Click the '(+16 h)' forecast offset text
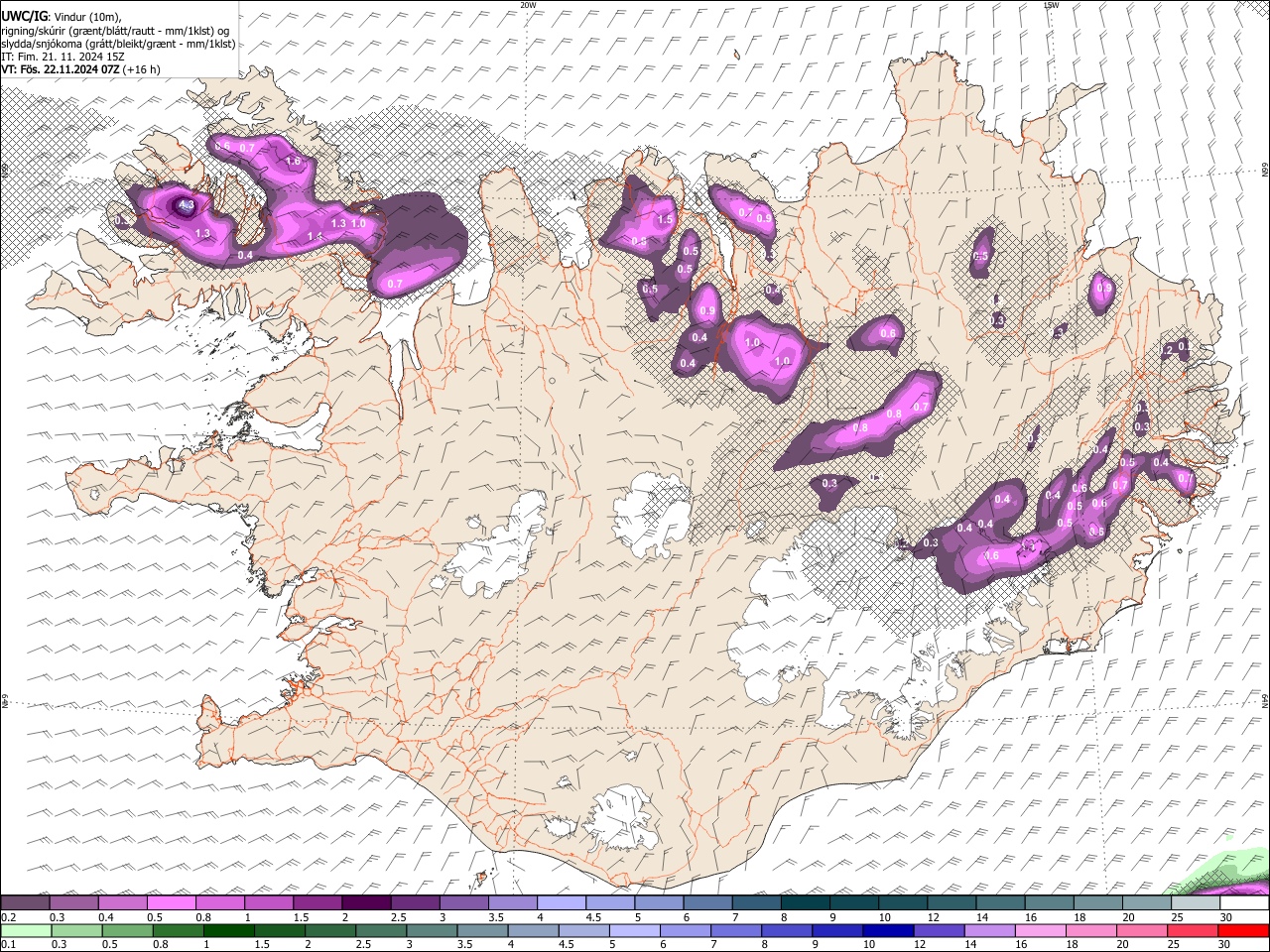The width and height of the screenshot is (1270, 952). (x=142, y=69)
